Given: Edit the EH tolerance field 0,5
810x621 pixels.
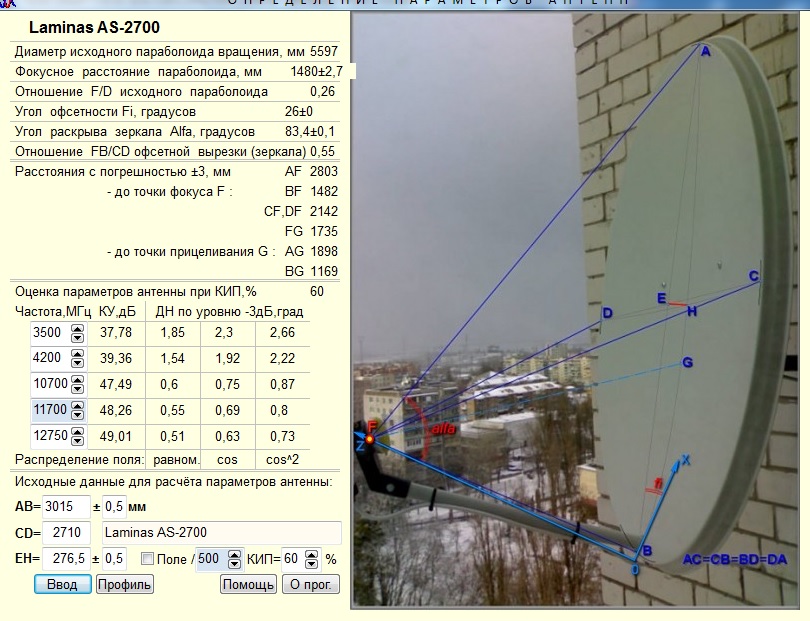Looking at the screenshot, I should click(x=114, y=558).
